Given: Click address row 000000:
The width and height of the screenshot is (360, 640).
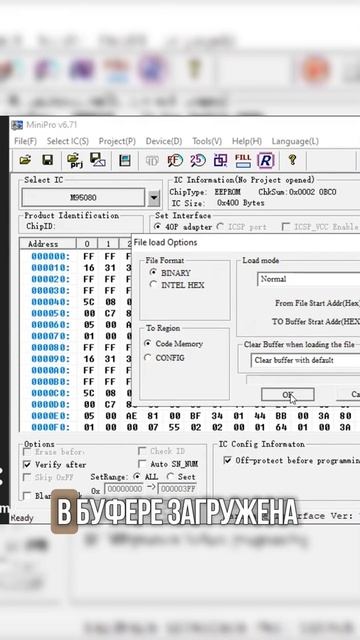Looking at the screenshot, I should click(50, 257).
